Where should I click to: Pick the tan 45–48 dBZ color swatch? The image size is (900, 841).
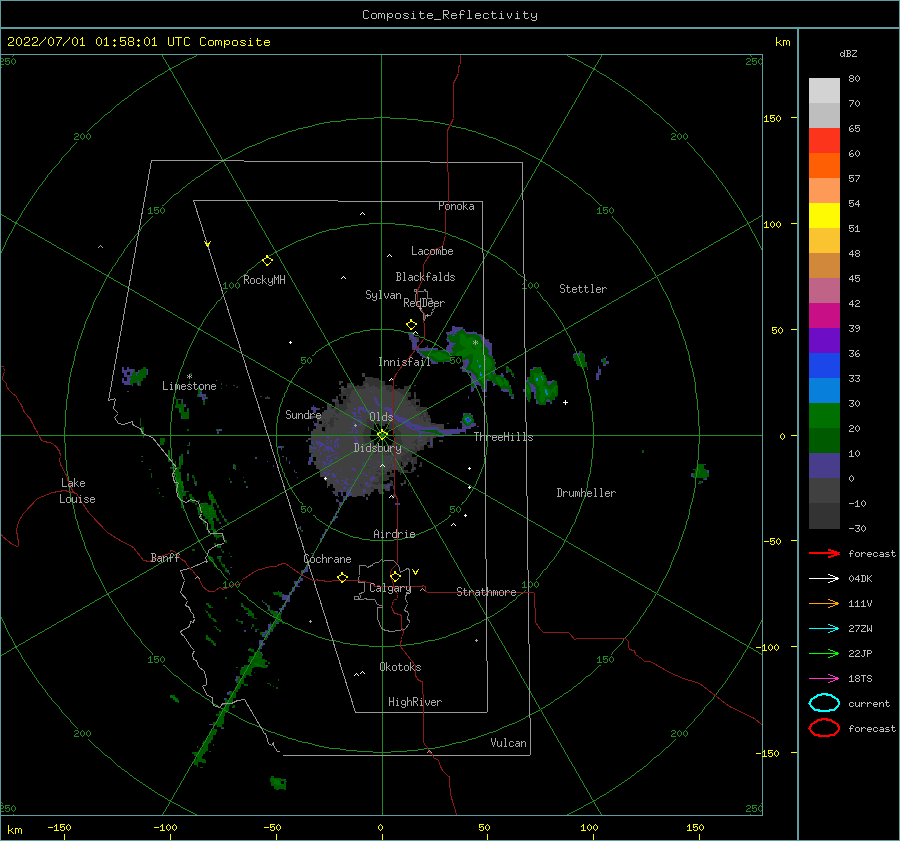[824, 266]
